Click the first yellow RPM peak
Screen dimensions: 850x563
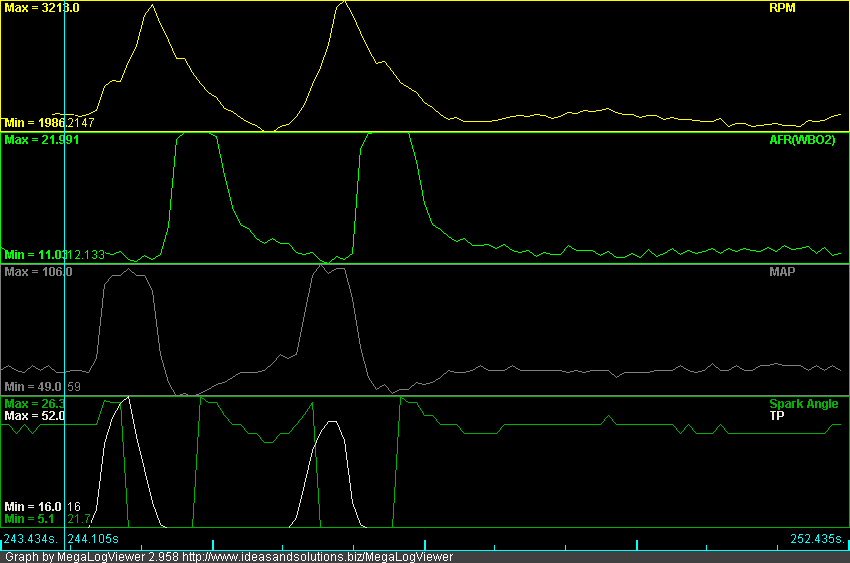[151, 6]
